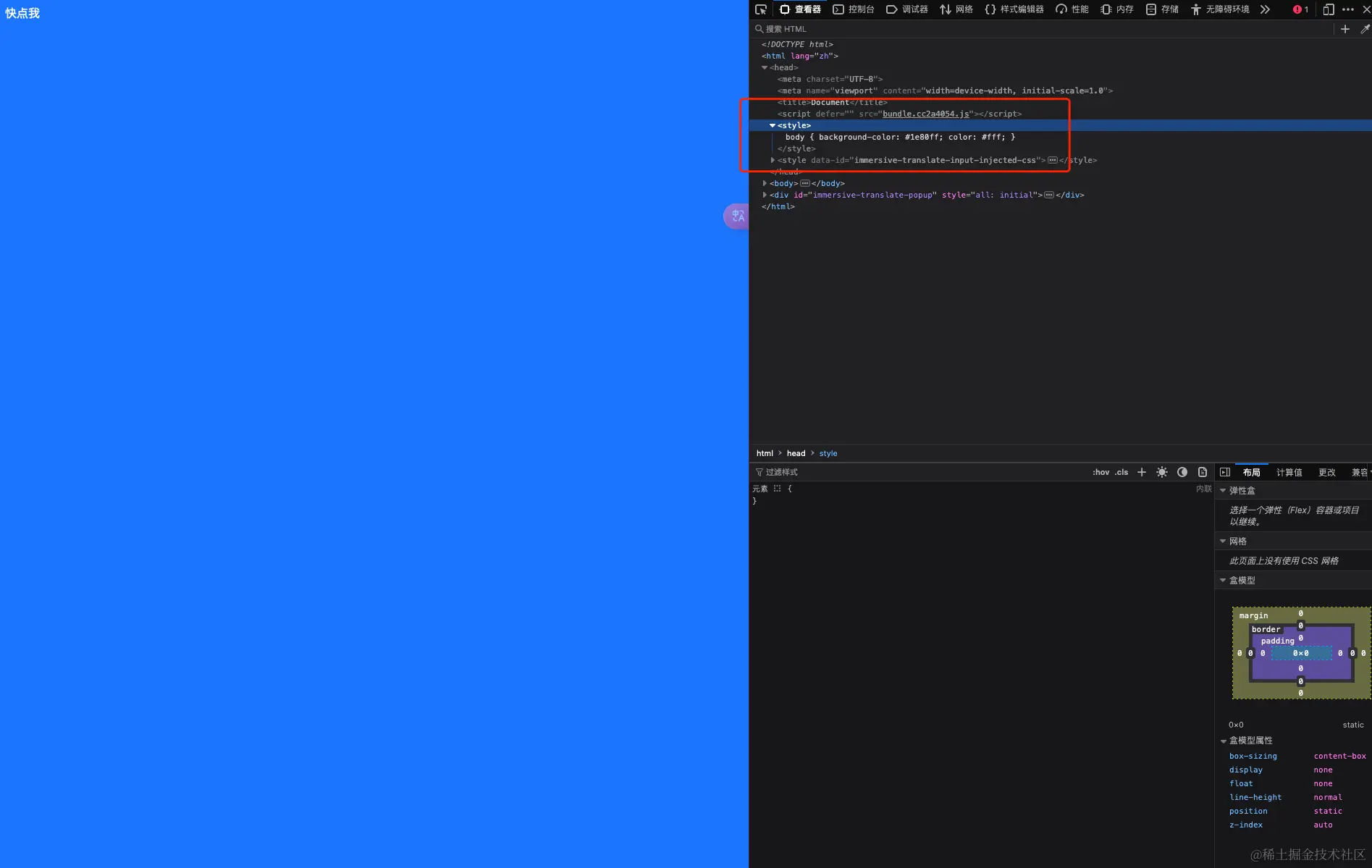
Task: Switch to the 更改 changes tab
Action: click(x=1327, y=472)
